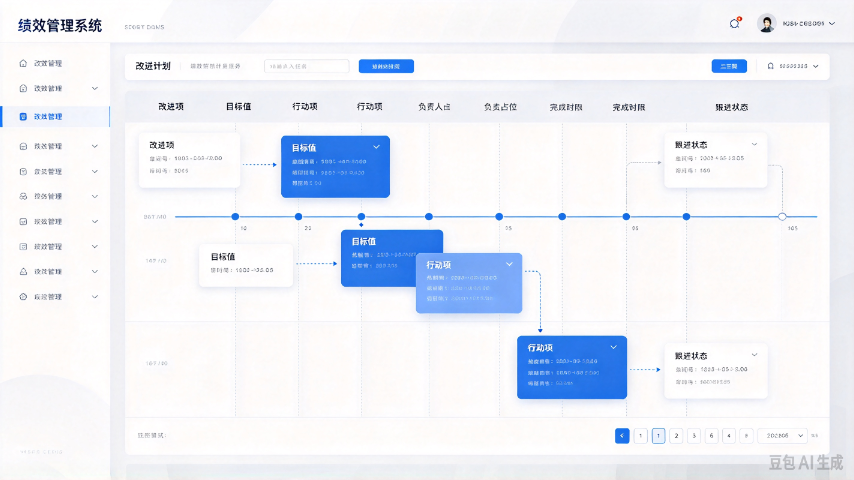Open the page-size dropdown in pagination
This screenshot has width=854, height=480.
pos(783,436)
